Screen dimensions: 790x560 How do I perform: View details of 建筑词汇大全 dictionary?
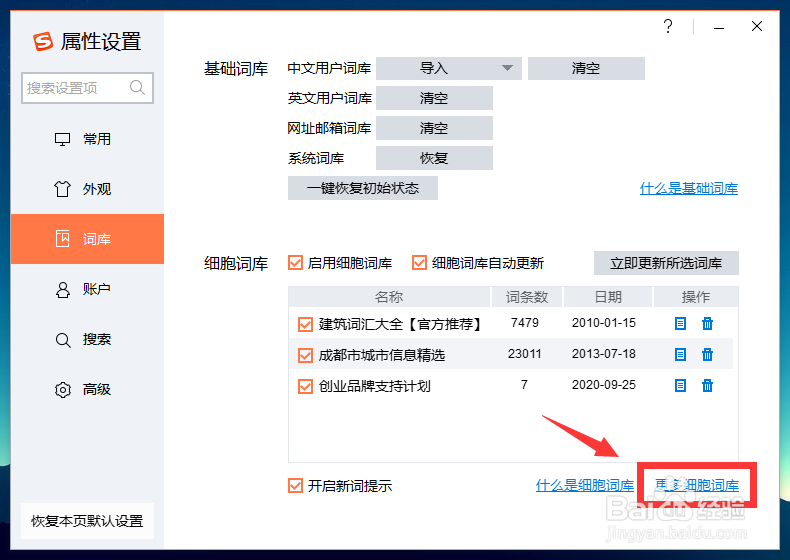[680, 324]
